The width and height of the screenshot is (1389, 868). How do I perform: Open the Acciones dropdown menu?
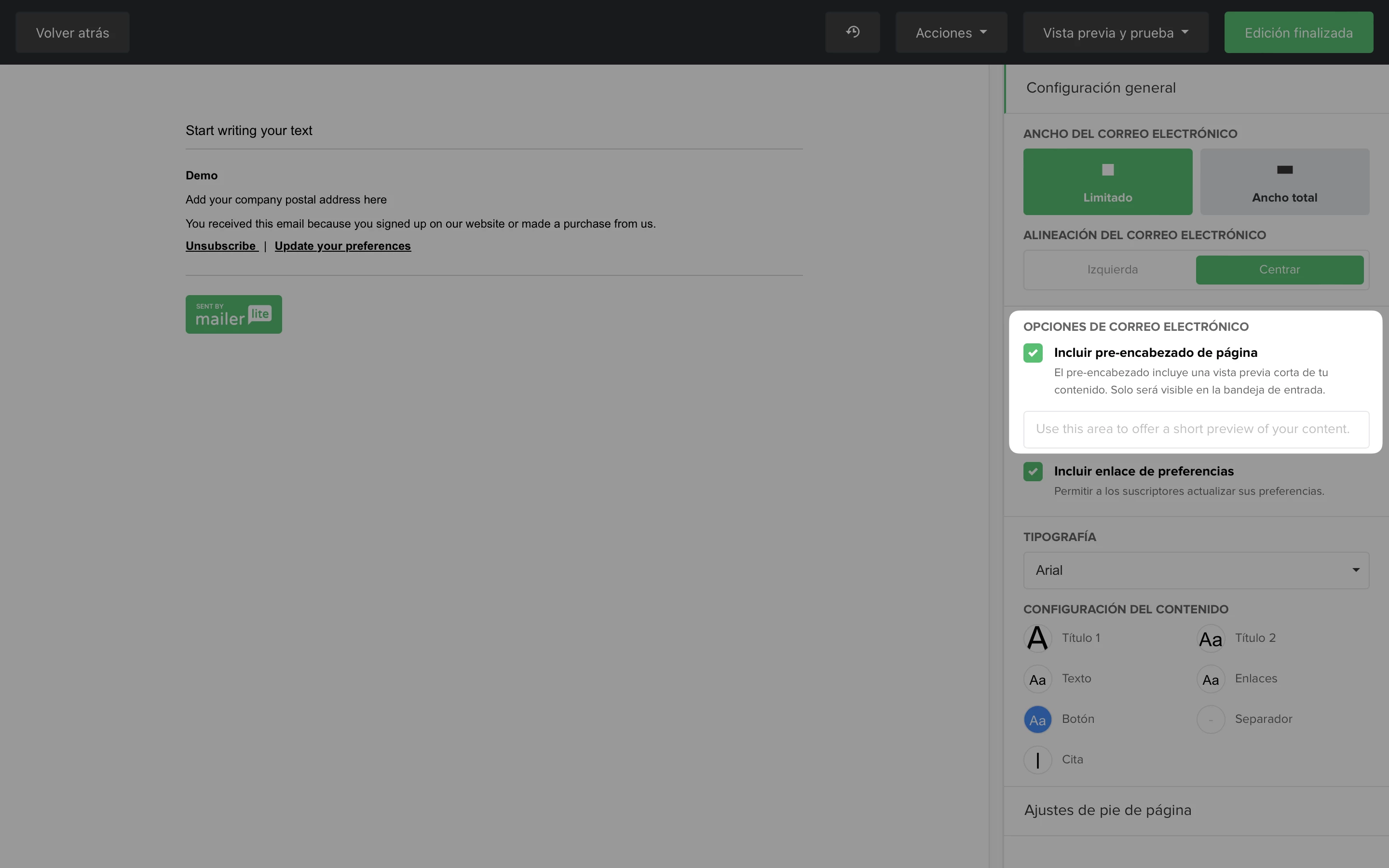point(951,33)
